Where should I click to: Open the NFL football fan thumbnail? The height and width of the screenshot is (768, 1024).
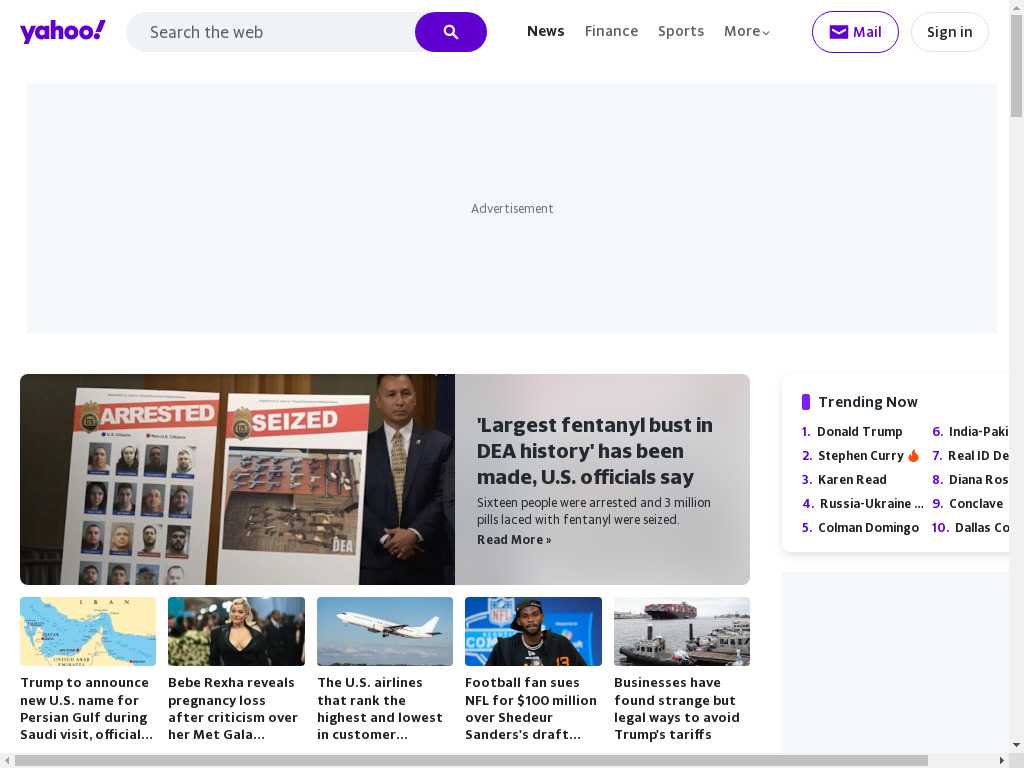[533, 632]
